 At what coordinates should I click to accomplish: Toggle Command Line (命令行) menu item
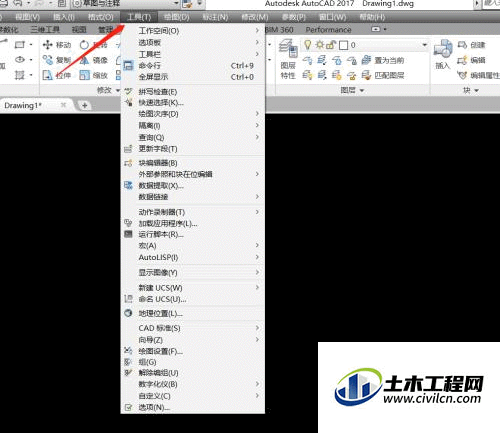[193, 66]
